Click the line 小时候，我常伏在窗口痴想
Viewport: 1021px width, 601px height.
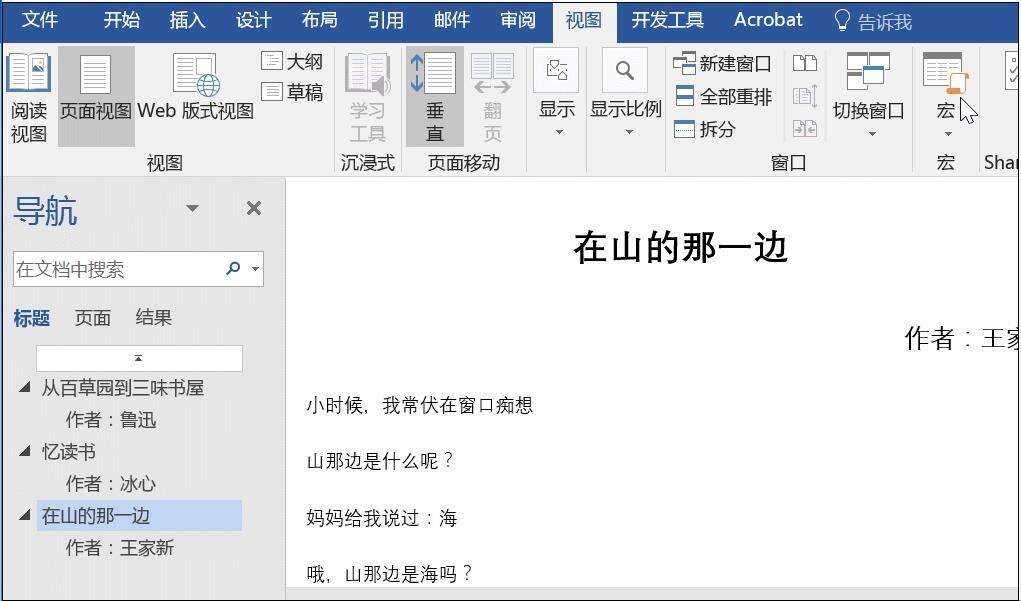[419, 406]
